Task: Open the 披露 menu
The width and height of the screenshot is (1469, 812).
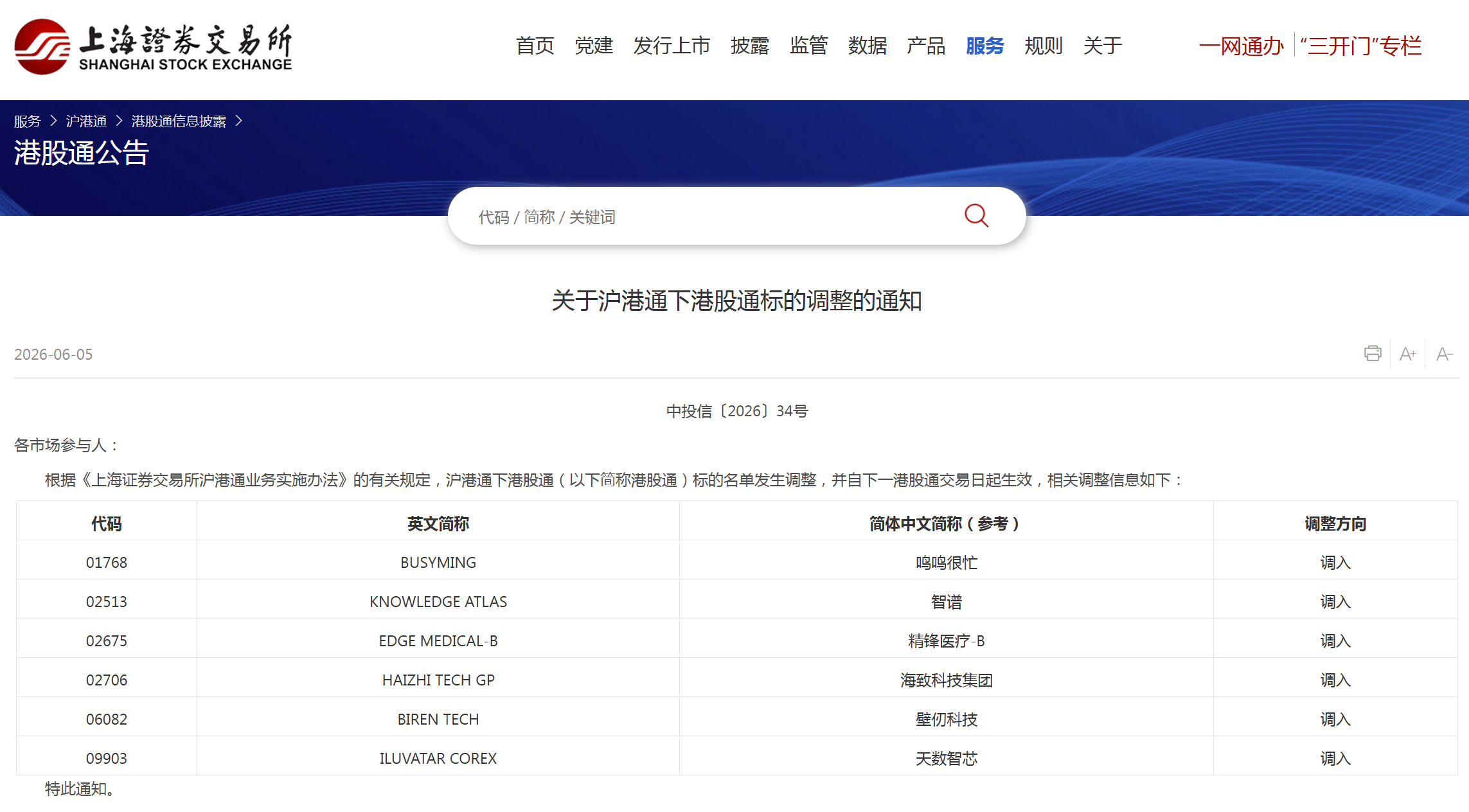Action: [x=750, y=46]
